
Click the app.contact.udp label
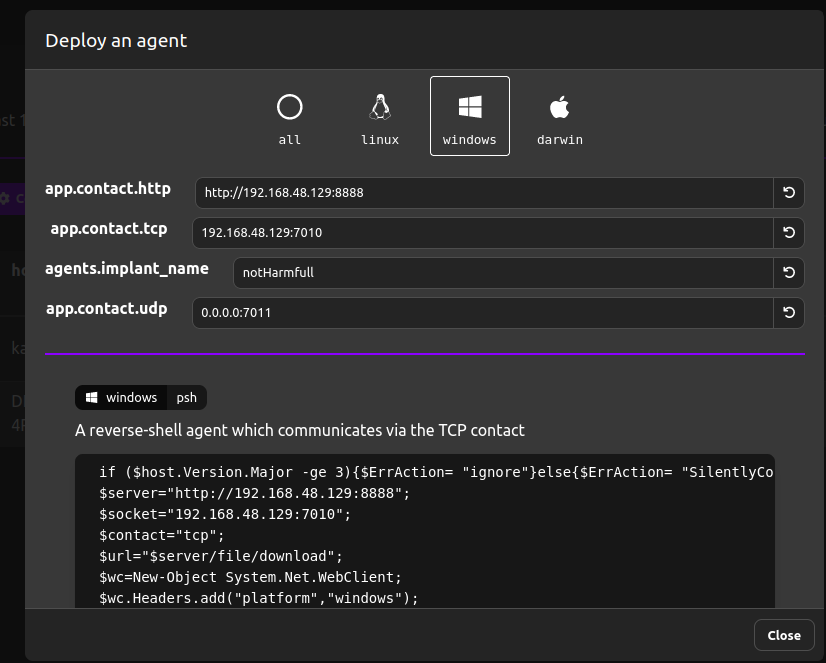(106, 309)
